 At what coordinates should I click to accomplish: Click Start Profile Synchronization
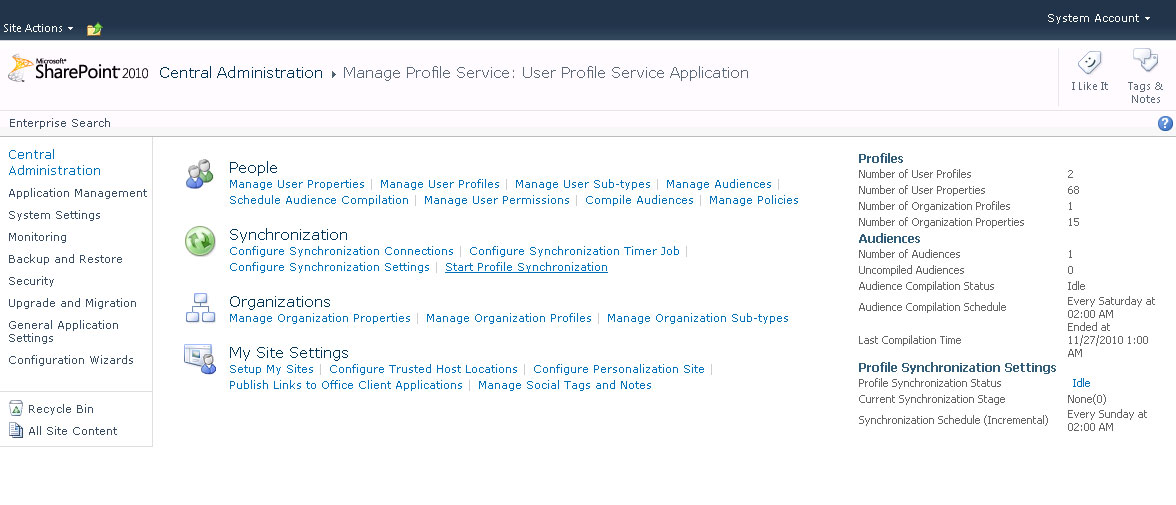(526, 267)
